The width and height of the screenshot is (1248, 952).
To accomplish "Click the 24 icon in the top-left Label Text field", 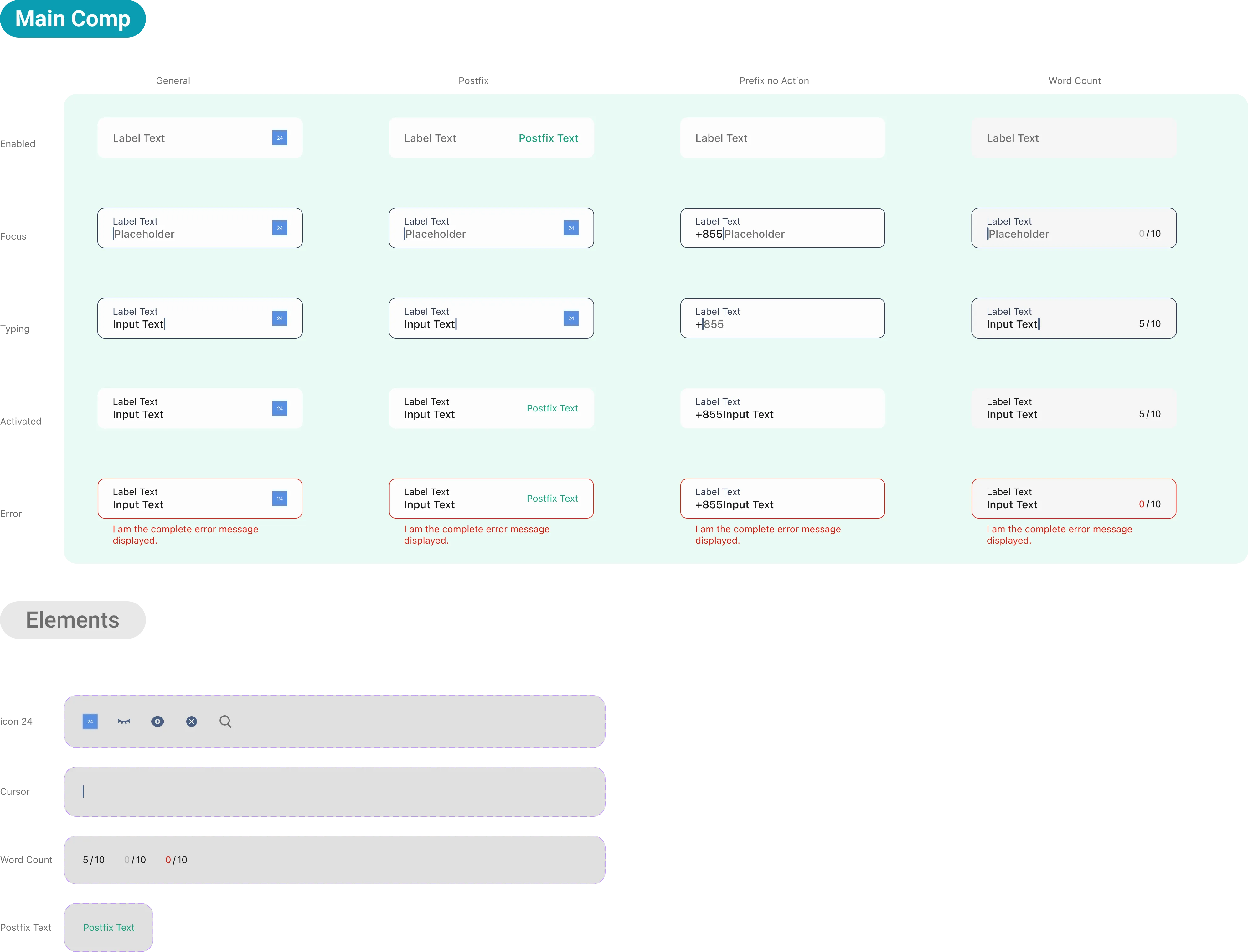I will [x=280, y=138].
